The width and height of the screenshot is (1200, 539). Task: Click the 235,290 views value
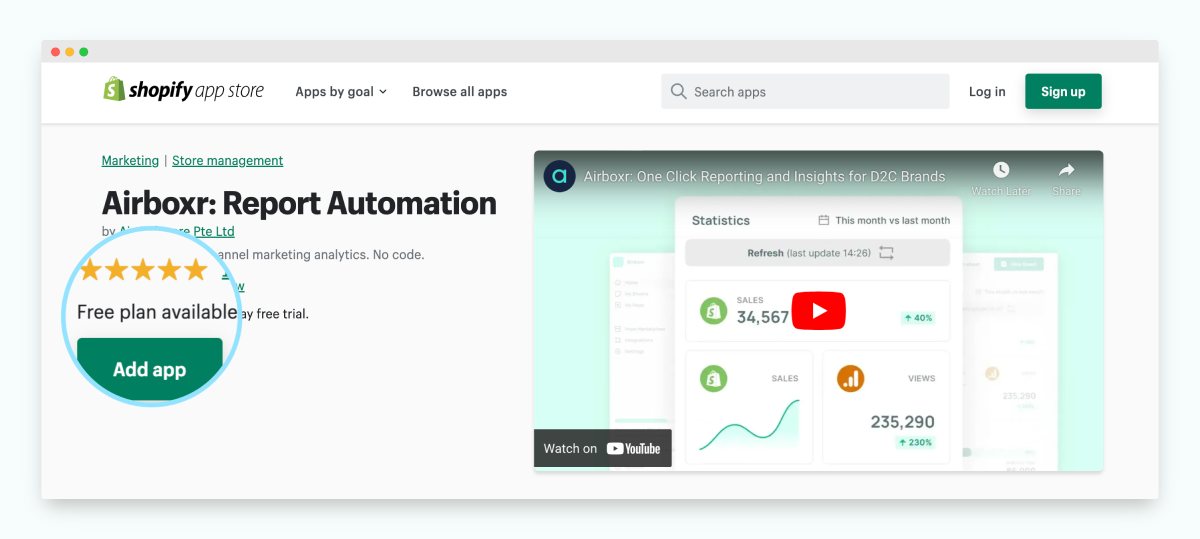tap(903, 421)
